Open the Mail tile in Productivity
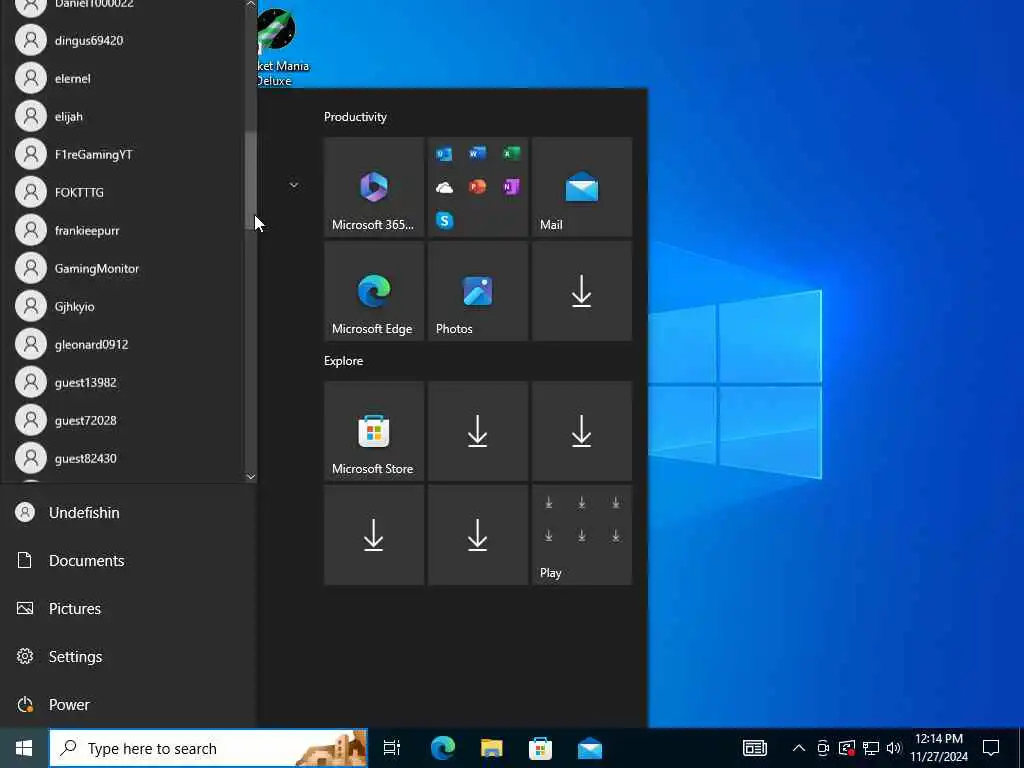Image resolution: width=1024 pixels, height=768 pixels. (582, 187)
